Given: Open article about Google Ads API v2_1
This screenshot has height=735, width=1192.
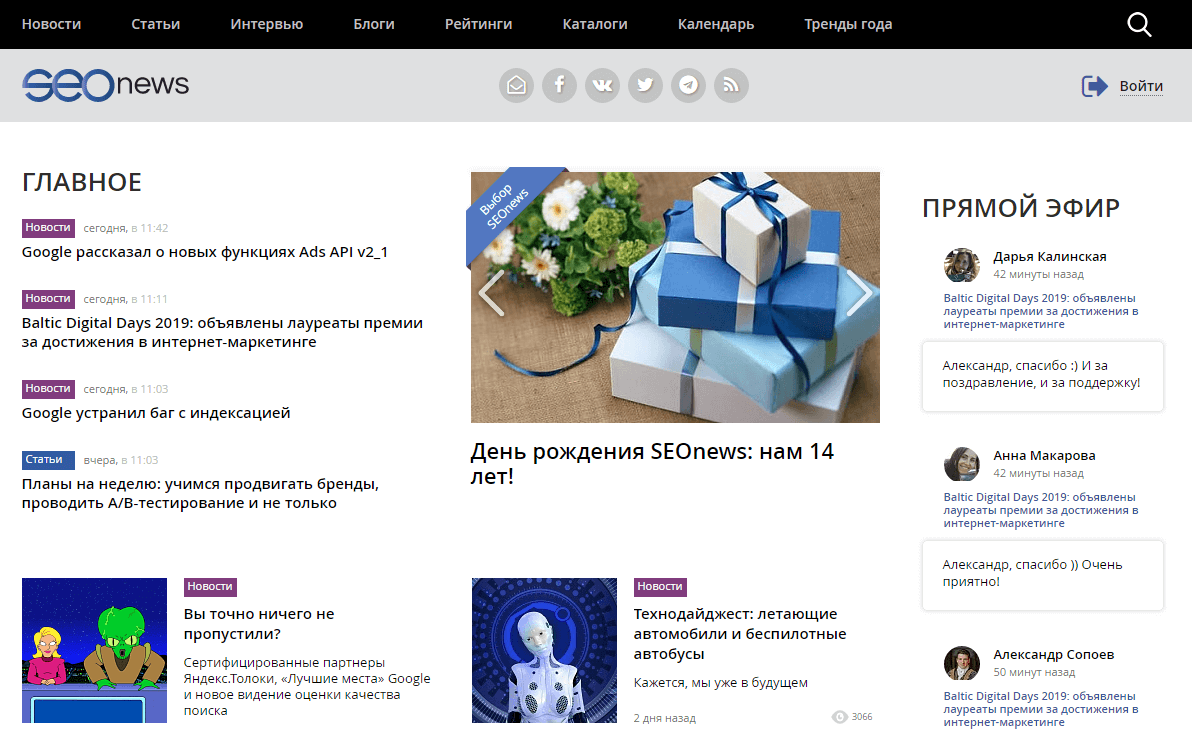Looking at the screenshot, I should tap(205, 252).
